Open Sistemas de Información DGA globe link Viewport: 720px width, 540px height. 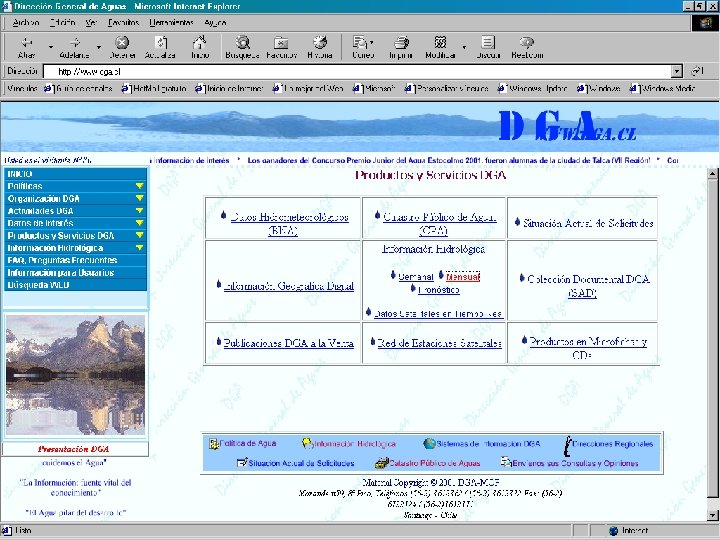(x=482, y=444)
